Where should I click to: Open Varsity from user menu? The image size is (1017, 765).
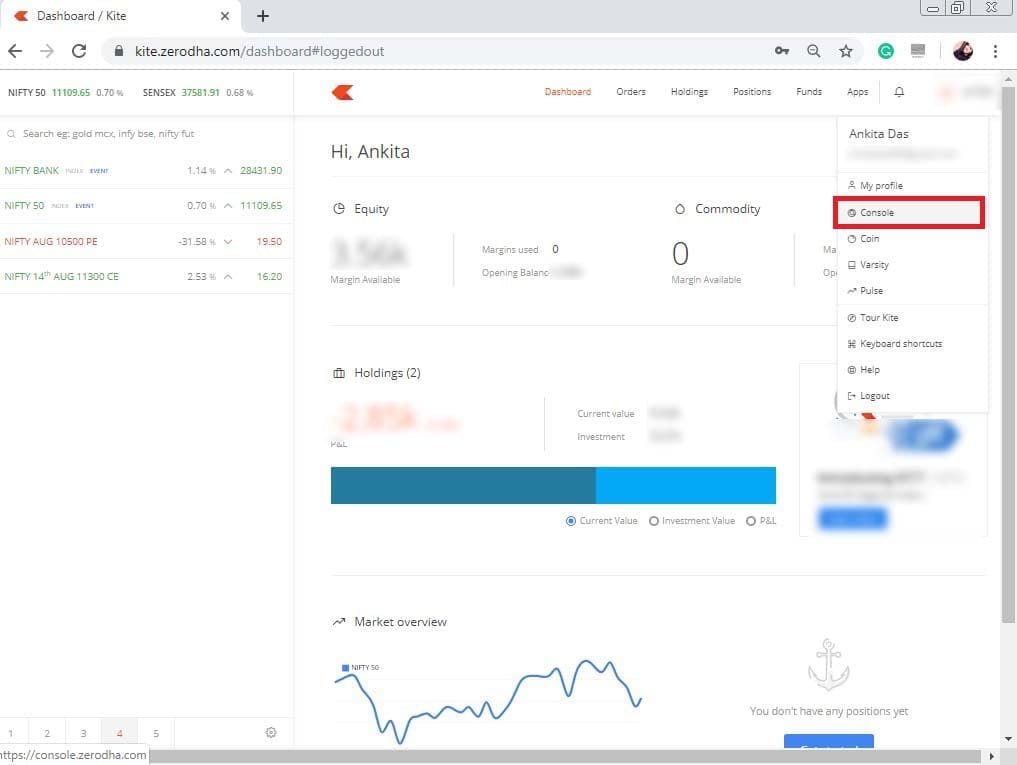click(912, 265)
